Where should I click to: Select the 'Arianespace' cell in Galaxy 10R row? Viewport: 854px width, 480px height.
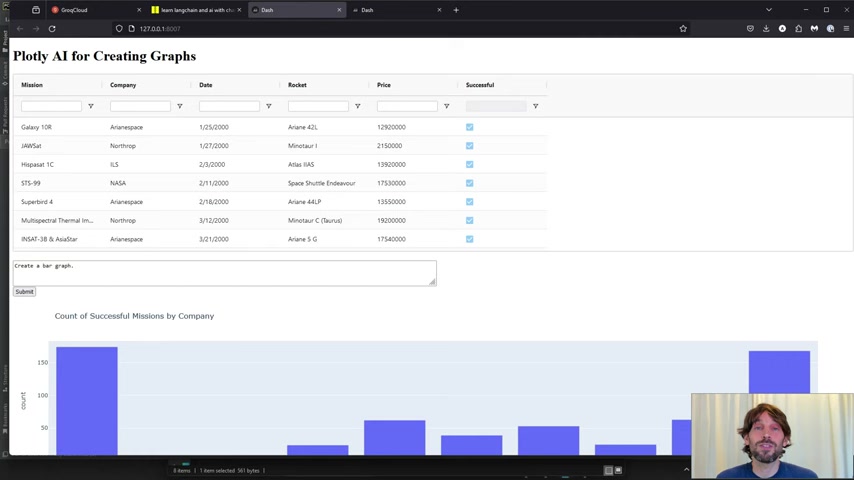click(126, 127)
